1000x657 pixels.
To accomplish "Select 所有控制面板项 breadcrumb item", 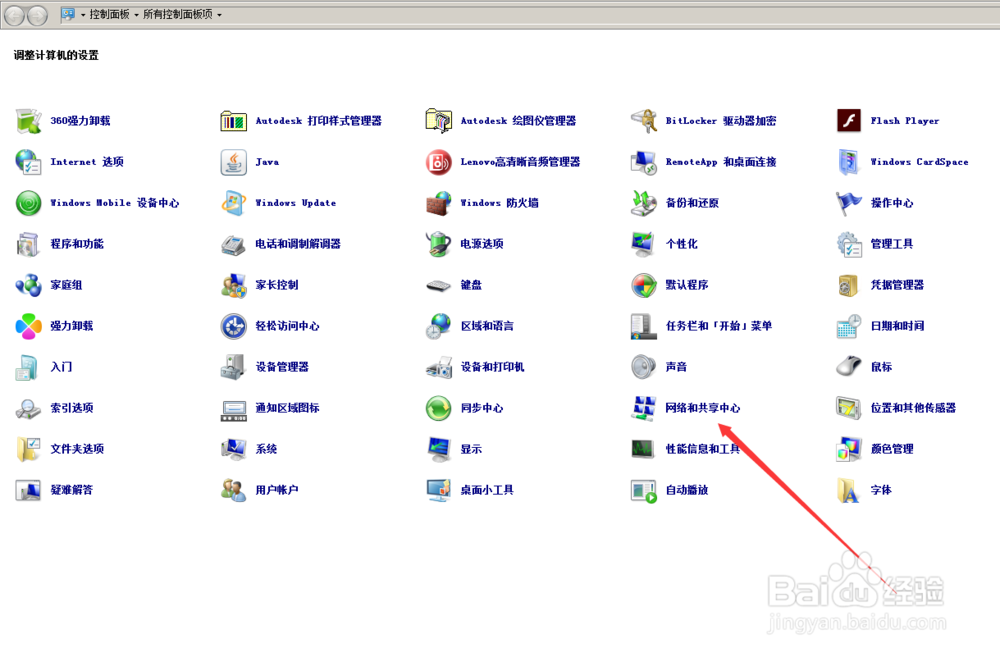I will [178, 14].
